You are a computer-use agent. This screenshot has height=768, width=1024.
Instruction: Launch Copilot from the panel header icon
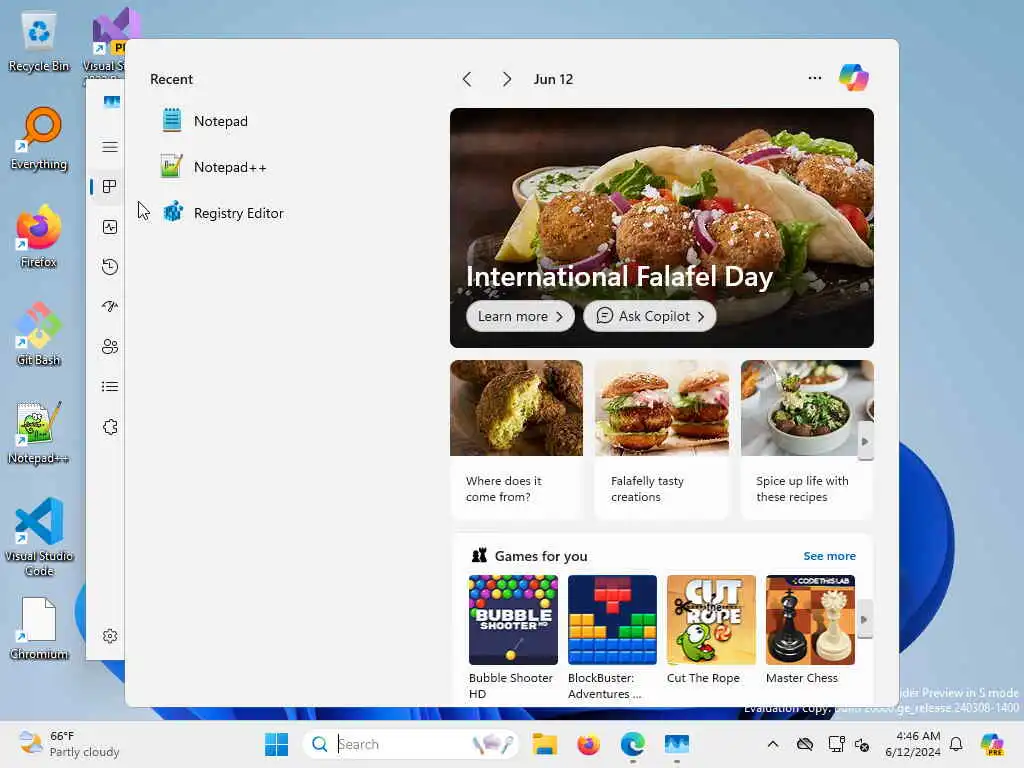pyautogui.click(x=854, y=78)
